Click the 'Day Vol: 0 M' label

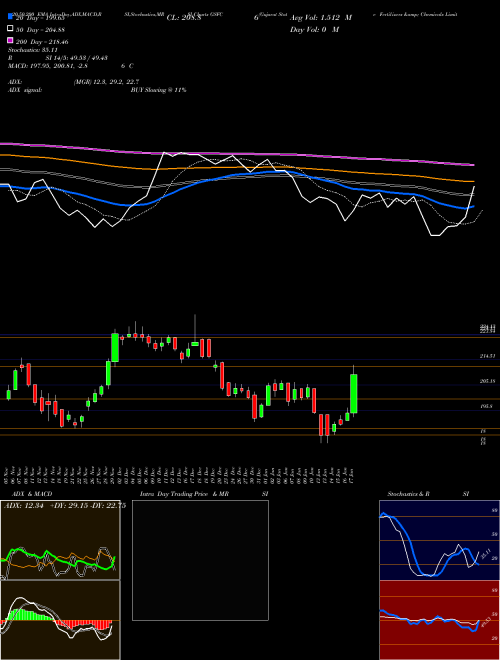(x=314, y=29)
